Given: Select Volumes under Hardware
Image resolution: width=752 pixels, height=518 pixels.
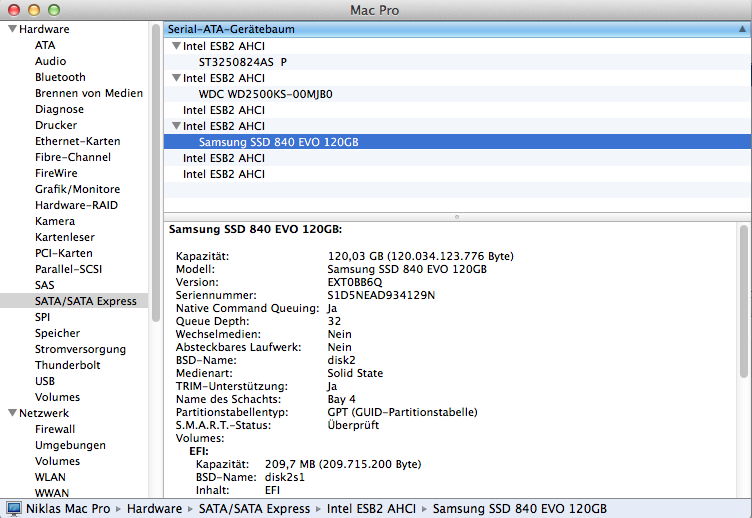Looking at the screenshot, I should point(57,397).
